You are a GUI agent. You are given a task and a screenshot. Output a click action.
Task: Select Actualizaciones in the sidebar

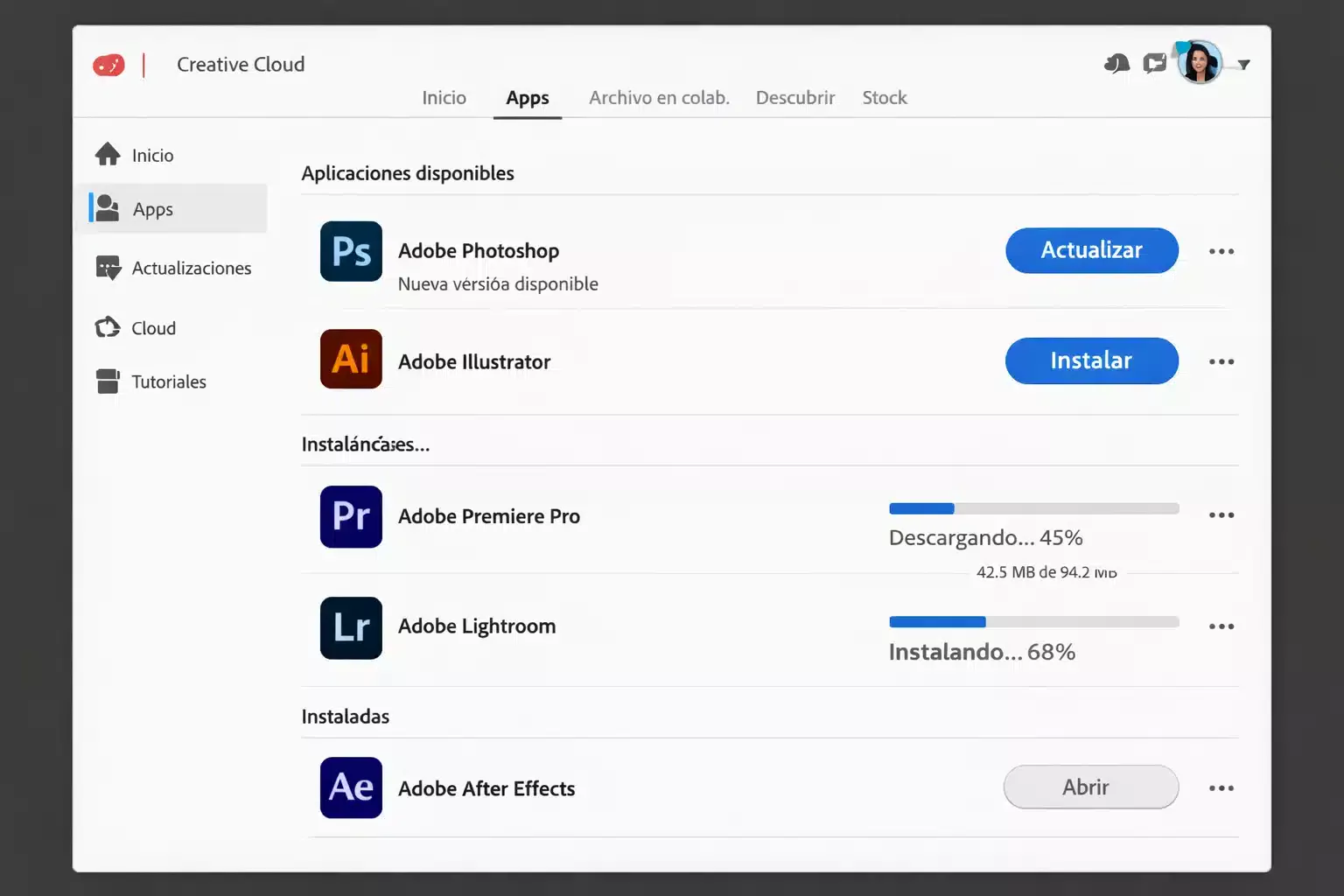[x=191, y=268]
